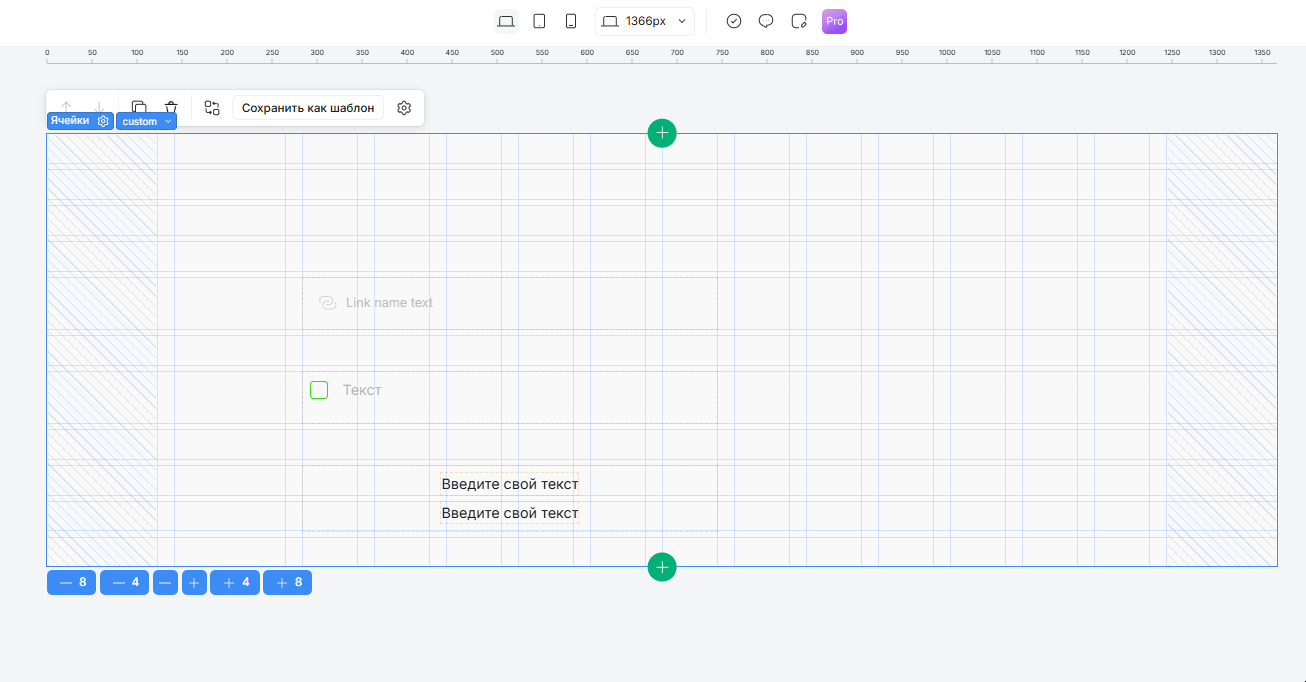Tick the Текст checkbox
The width and height of the screenshot is (1306, 682).
coord(319,390)
